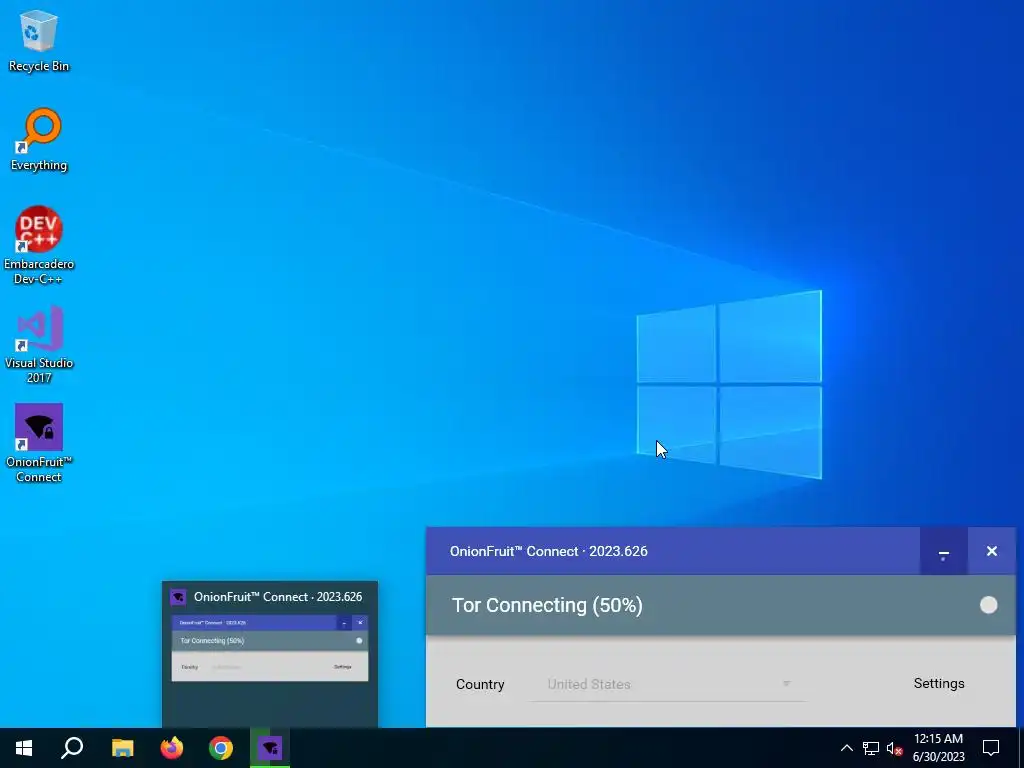Open the taskbar clock and date
Image resolution: width=1024 pixels, height=768 pixels.
click(938, 748)
